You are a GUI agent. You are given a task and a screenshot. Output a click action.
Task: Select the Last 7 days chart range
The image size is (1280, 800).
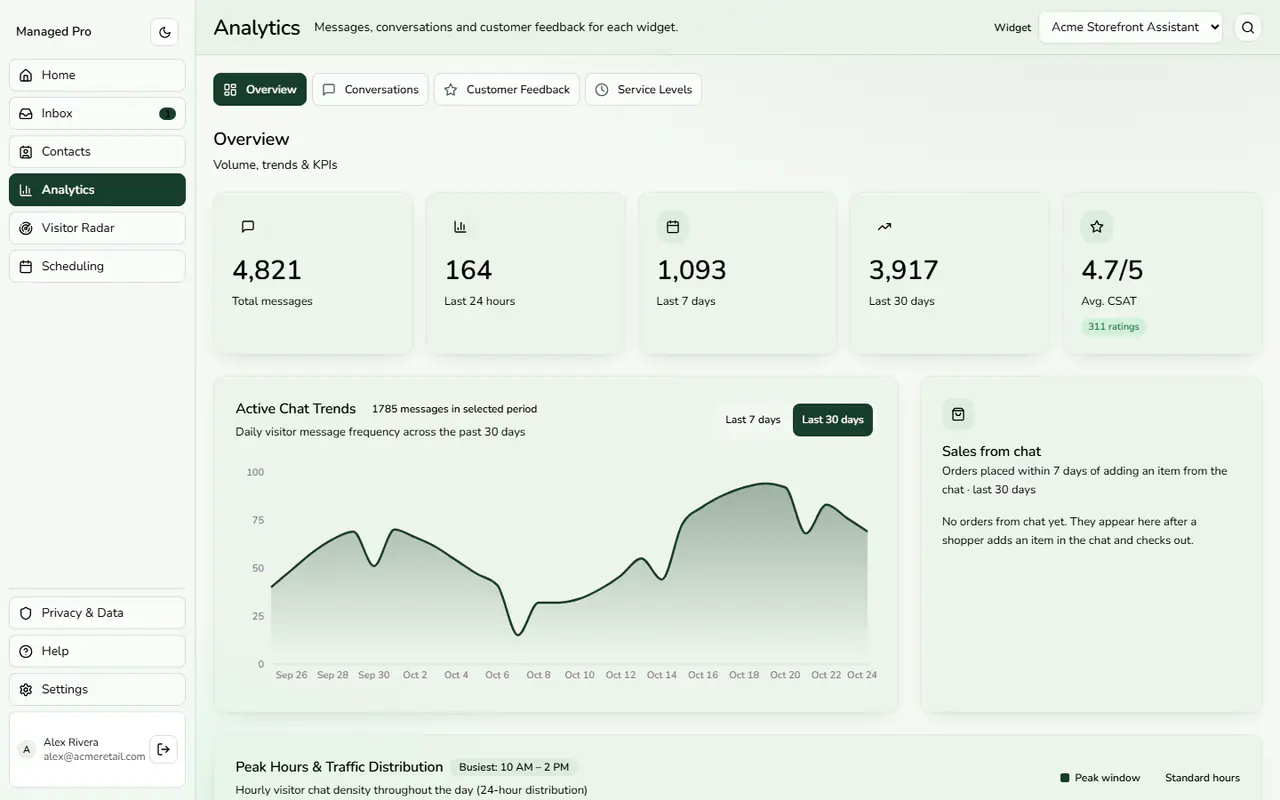pyautogui.click(x=753, y=420)
